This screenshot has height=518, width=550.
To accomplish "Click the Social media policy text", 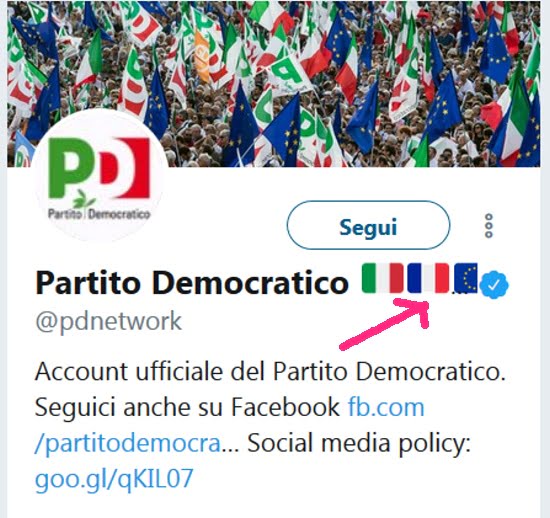I will pos(358,443).
